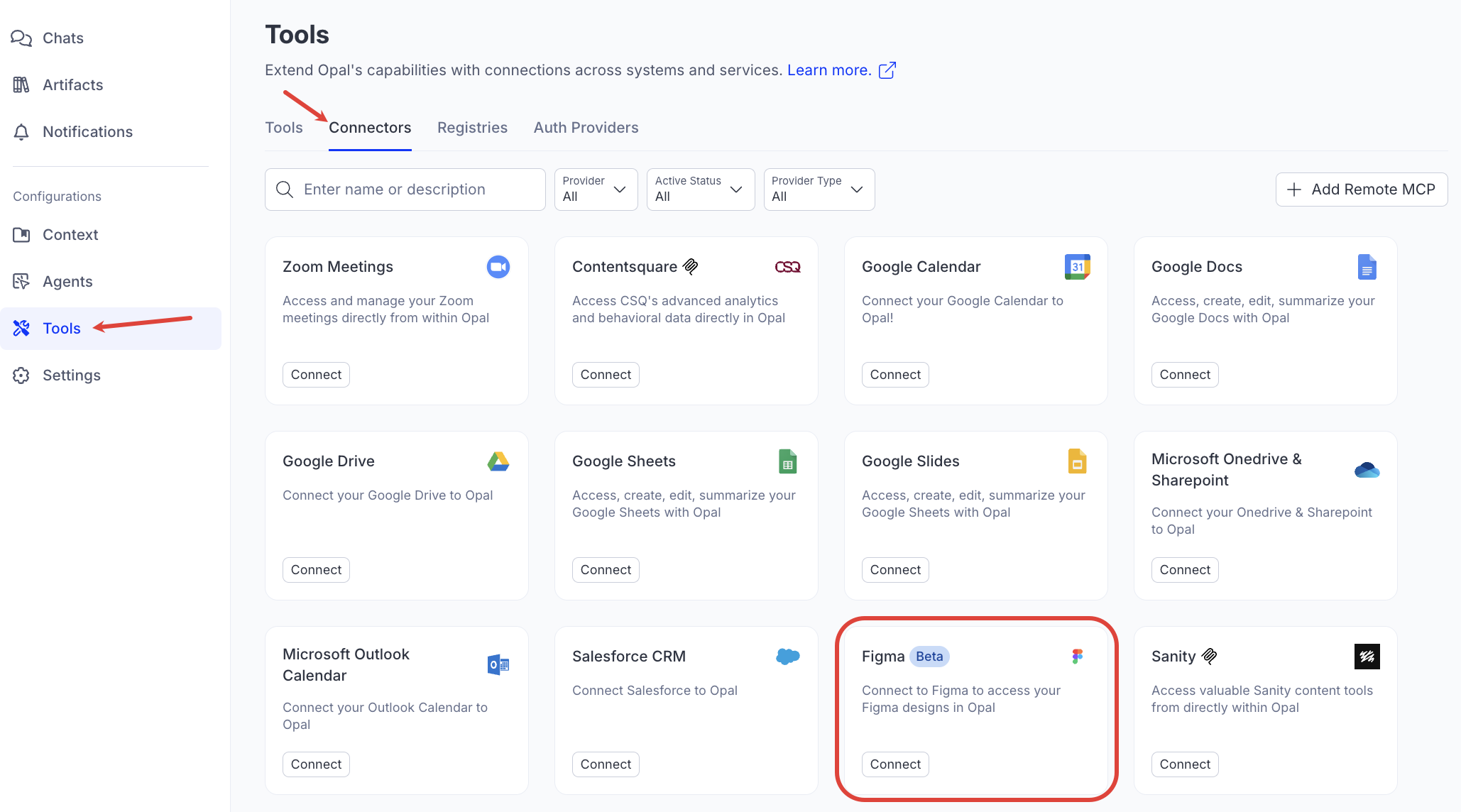Open the Context folder icon
1461x812 pixels.
click(21, 235)
